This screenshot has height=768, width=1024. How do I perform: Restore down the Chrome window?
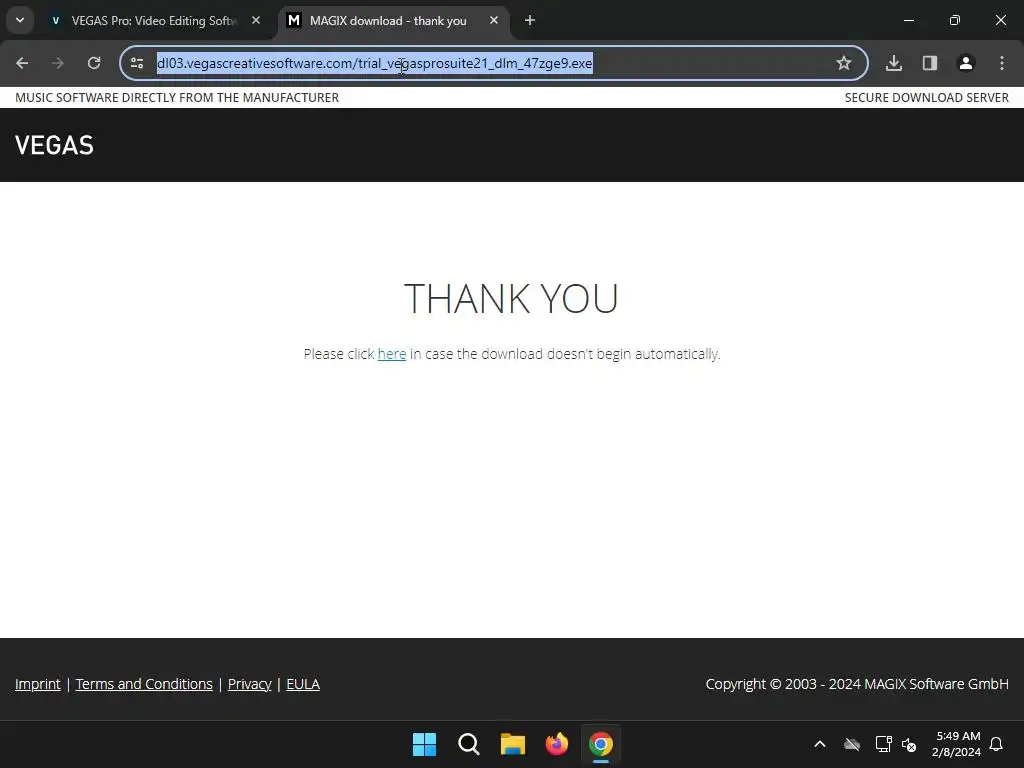955,20
